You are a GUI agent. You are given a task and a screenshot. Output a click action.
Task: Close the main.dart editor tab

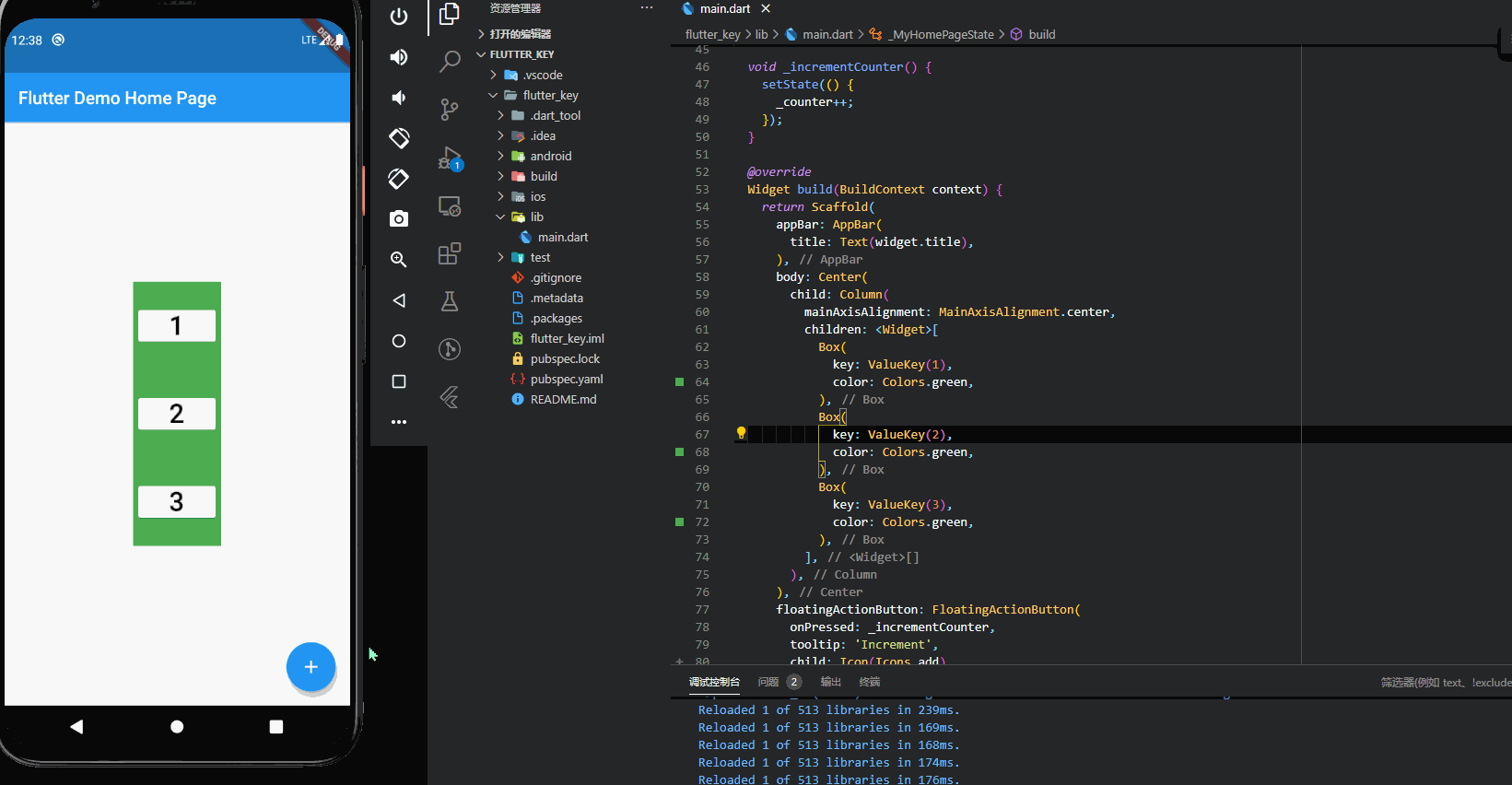tap(766, 8)
